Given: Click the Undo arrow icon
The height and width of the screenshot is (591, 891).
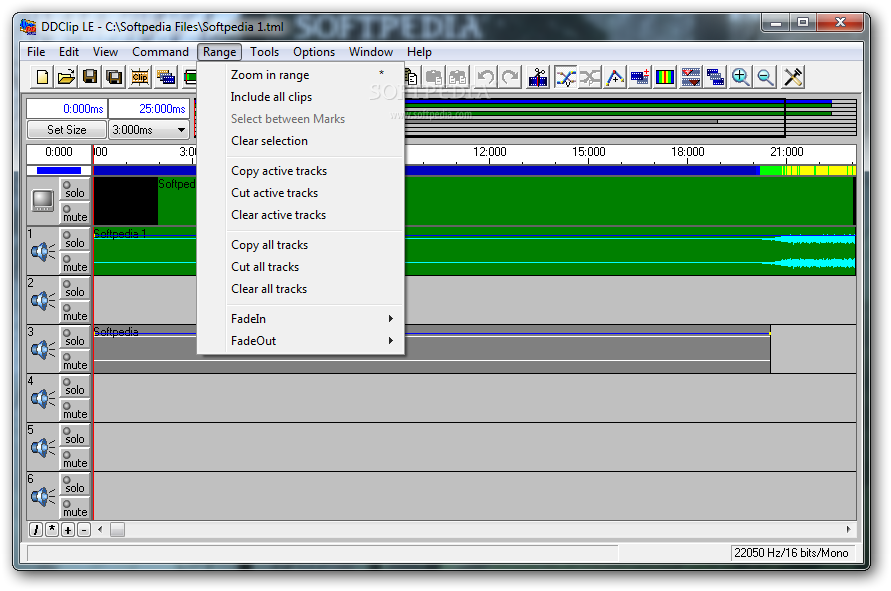Looking at the screenshot, I should point(486,77).
